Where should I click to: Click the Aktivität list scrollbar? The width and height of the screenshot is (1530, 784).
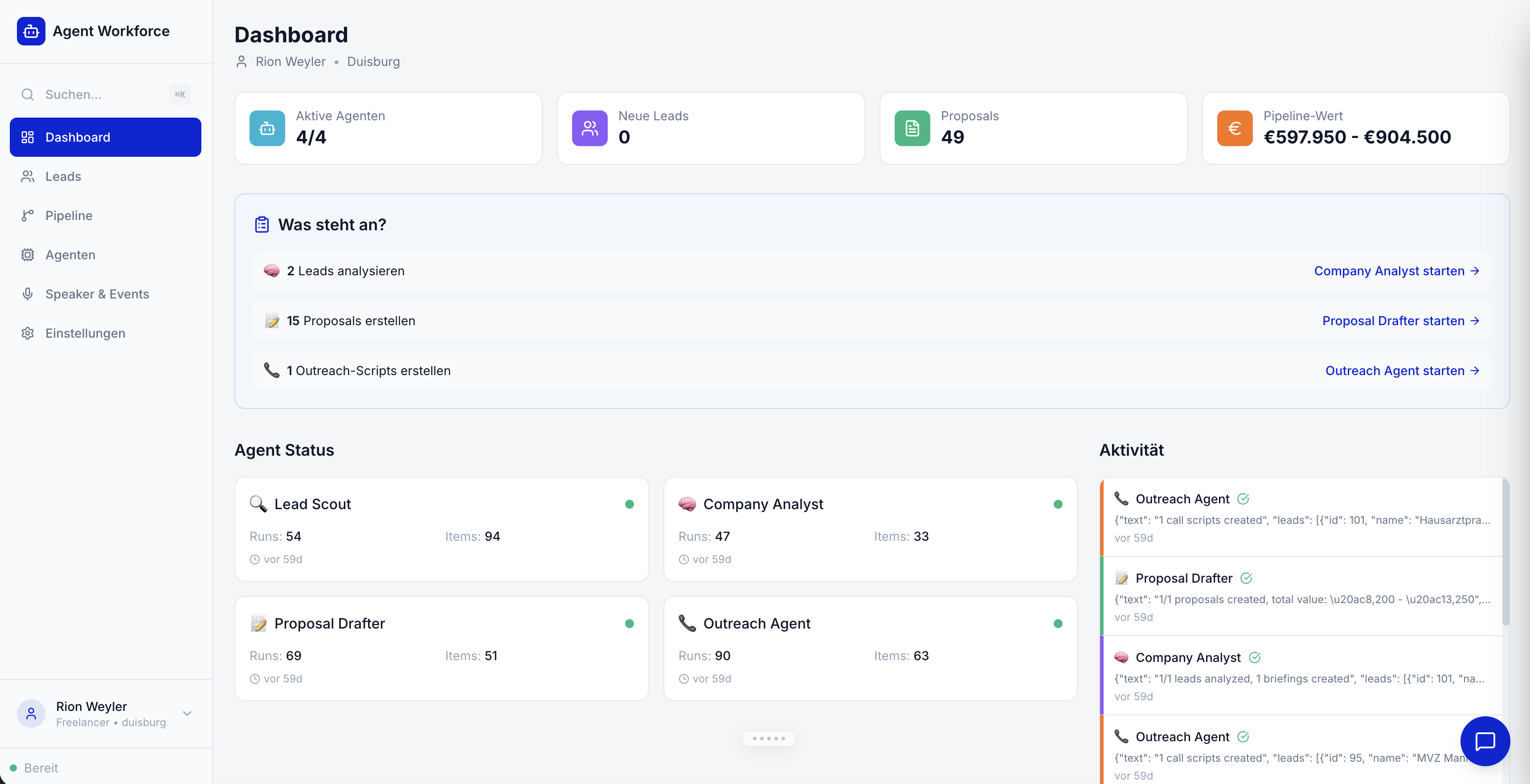click(1505, 552)
